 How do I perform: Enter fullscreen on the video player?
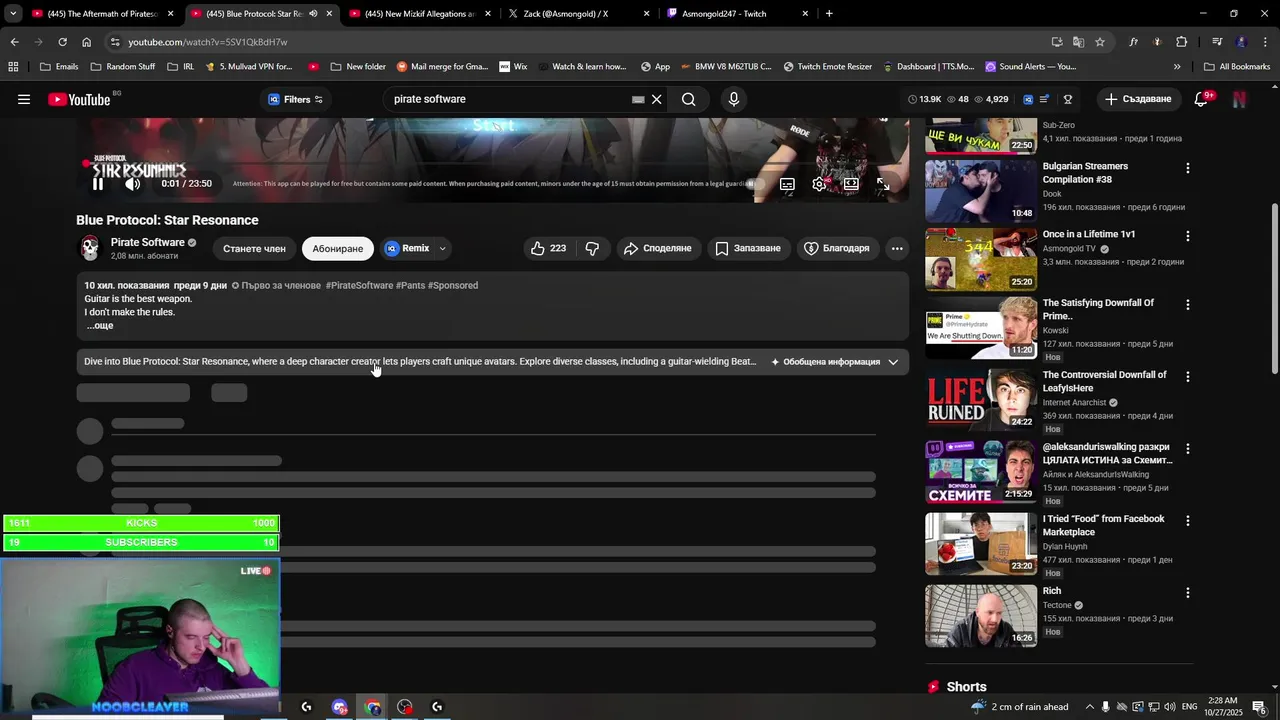(x=883, y=184)
